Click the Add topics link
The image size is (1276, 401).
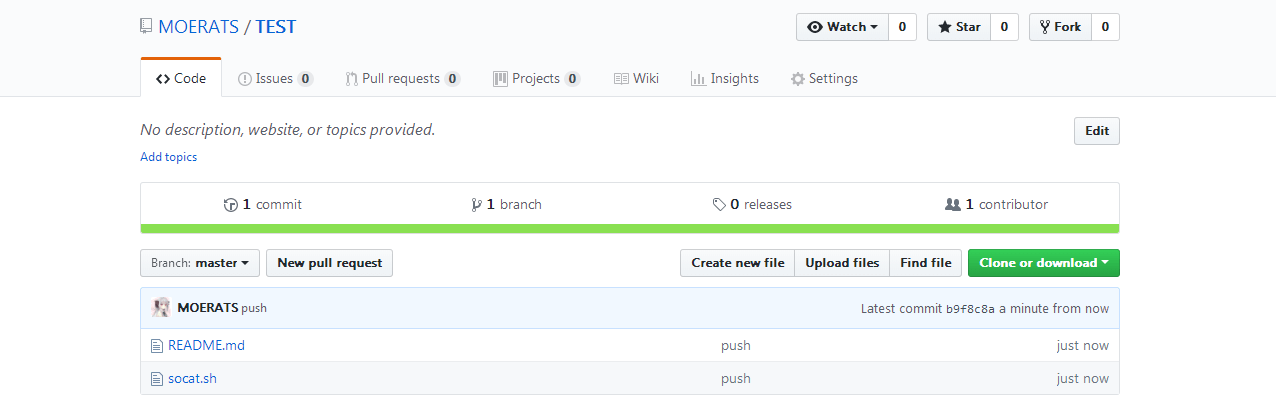pyautogui.click(x=169, y=157)
